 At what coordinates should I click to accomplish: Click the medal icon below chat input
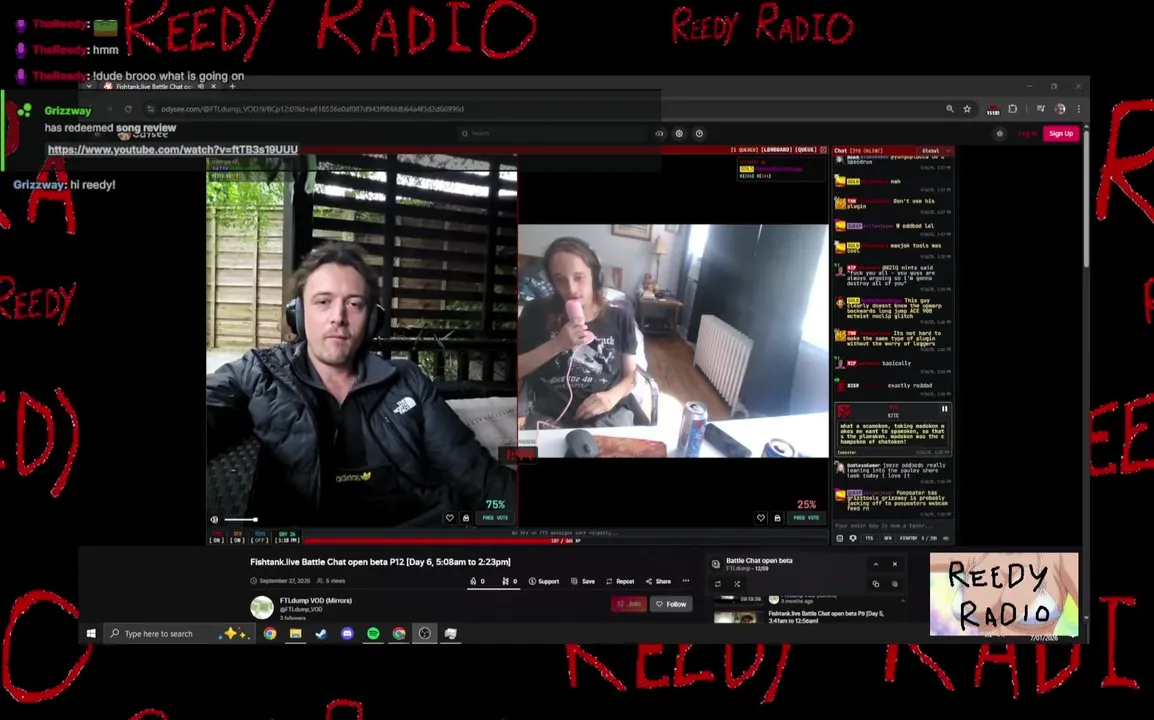[x=853, y=538]
